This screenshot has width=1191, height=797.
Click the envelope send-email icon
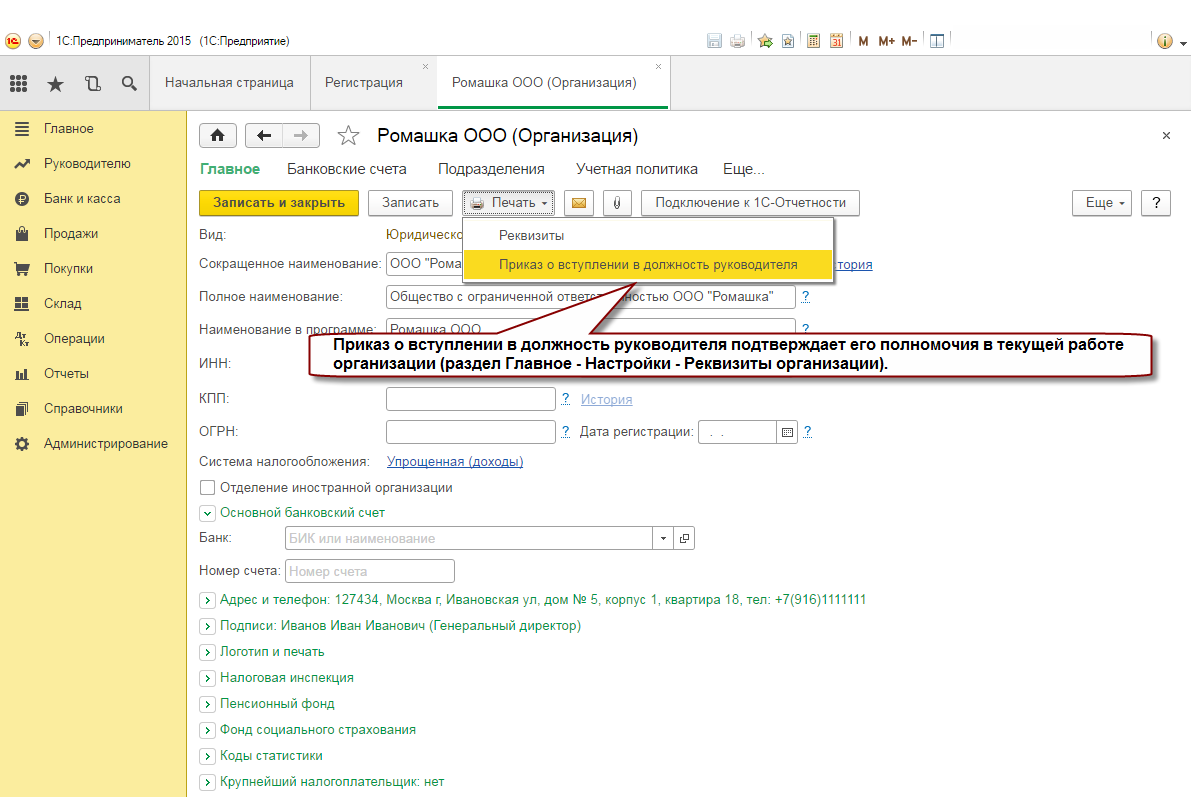(x=579, y=203)
